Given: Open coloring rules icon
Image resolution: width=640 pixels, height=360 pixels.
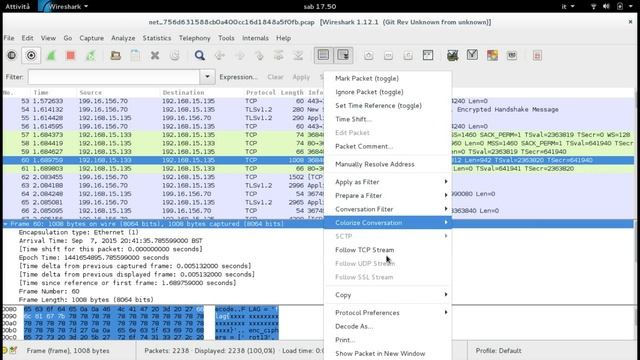Looking at the screenshot, I should click(492, 55).
